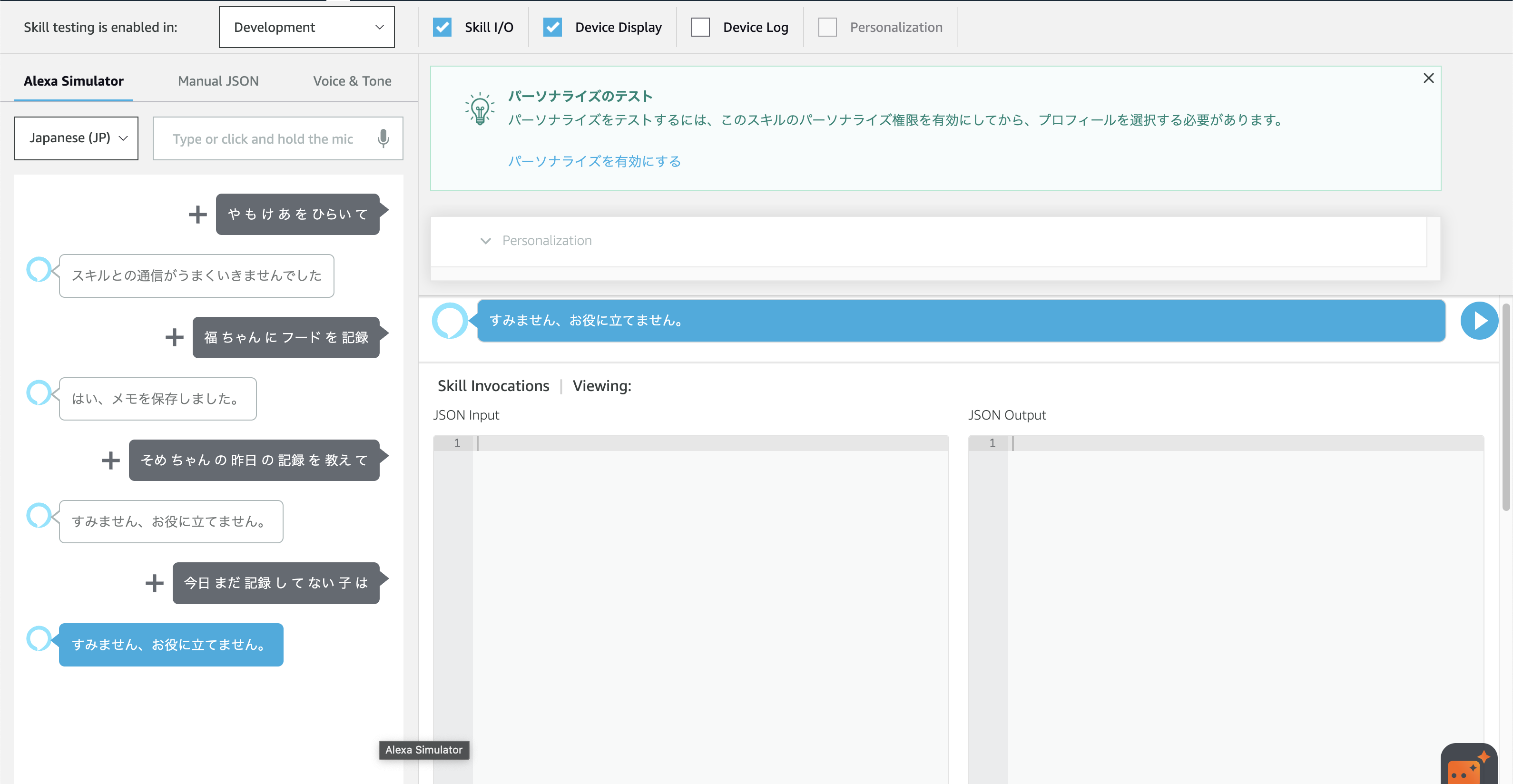1513x784 pixels.
Task: Open the Development skill testing dropdown
Action: coord(306,27)
